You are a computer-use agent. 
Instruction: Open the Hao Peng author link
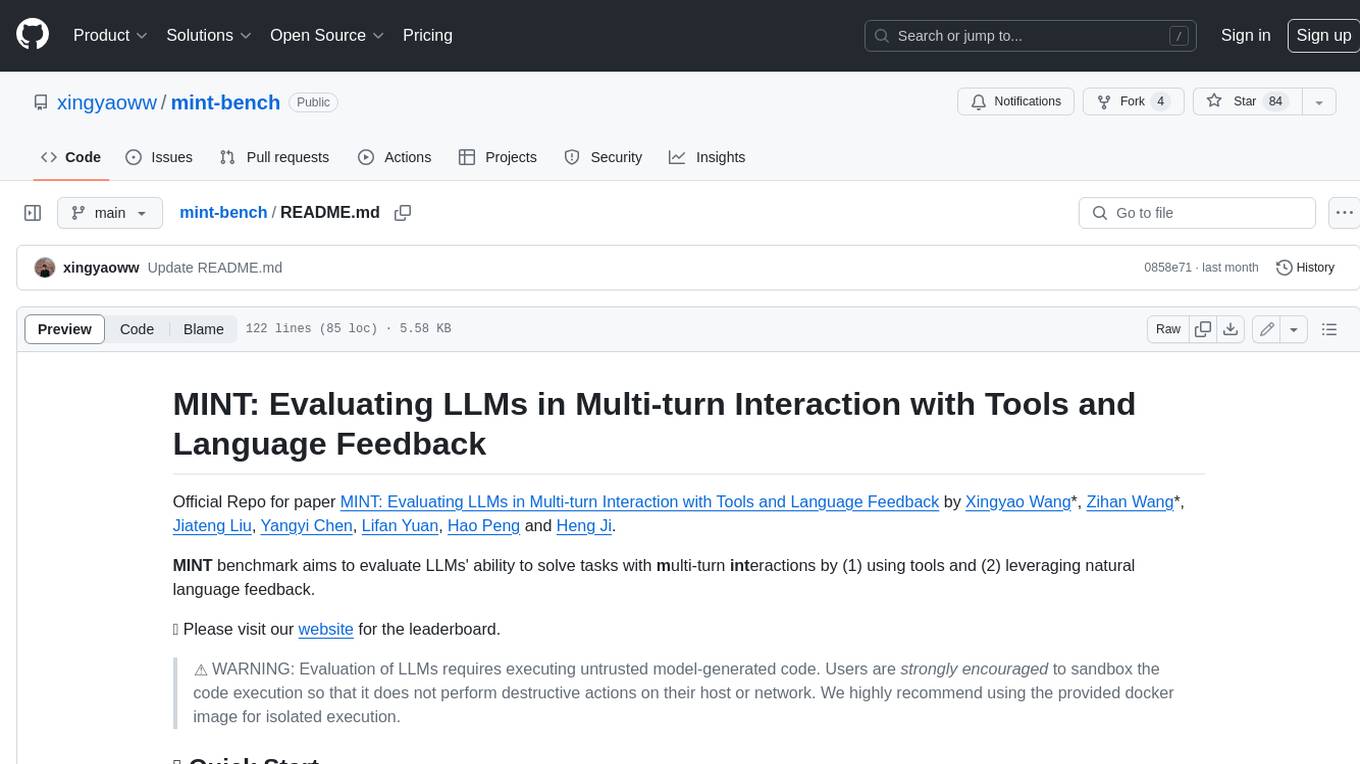[x=483, y=525]
